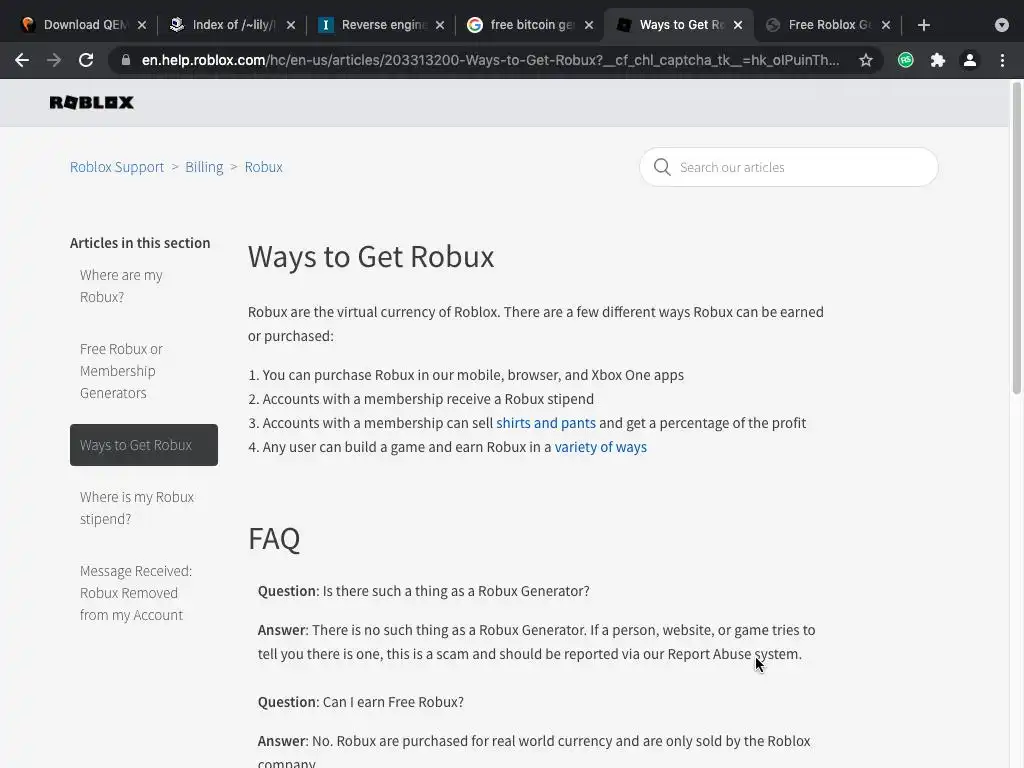Go back using the browser back arrow

coord(22,60)
